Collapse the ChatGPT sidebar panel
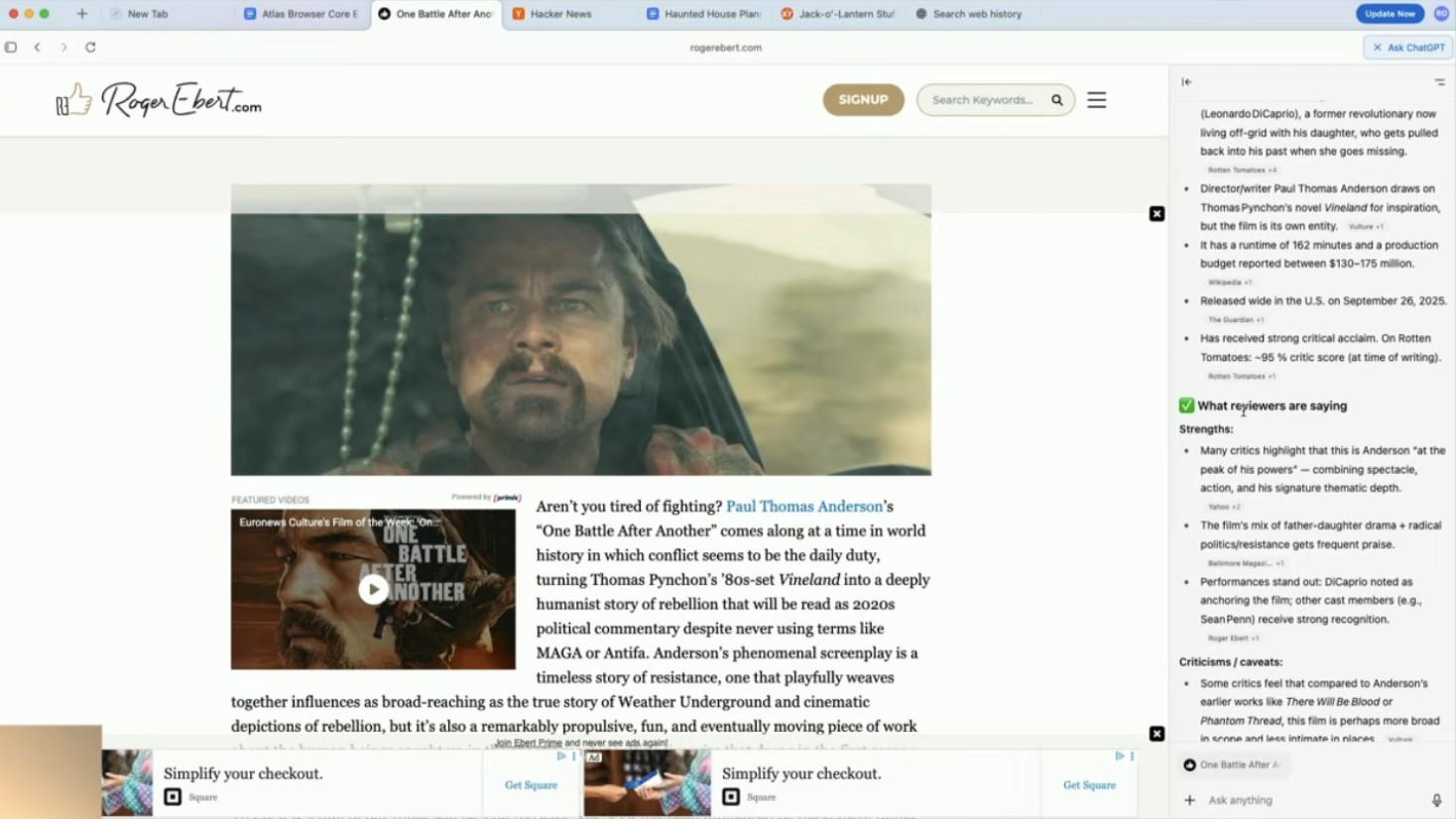This screenshot has width=1456, height=819. [1186, 82]
